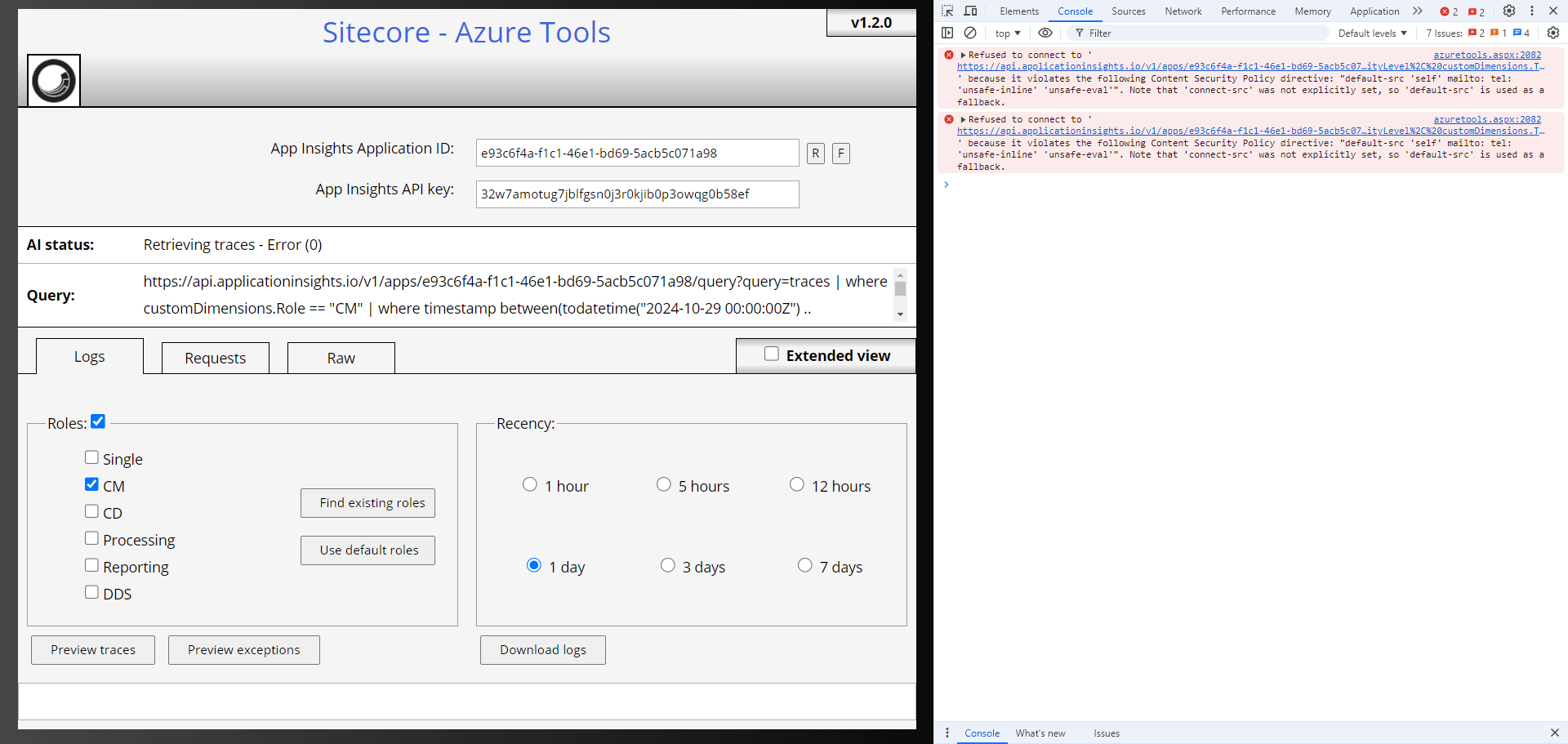Viewport: 1568px width, 744px height.
Task: Click the App Insights API key field
Action: (x=637, y=194)
